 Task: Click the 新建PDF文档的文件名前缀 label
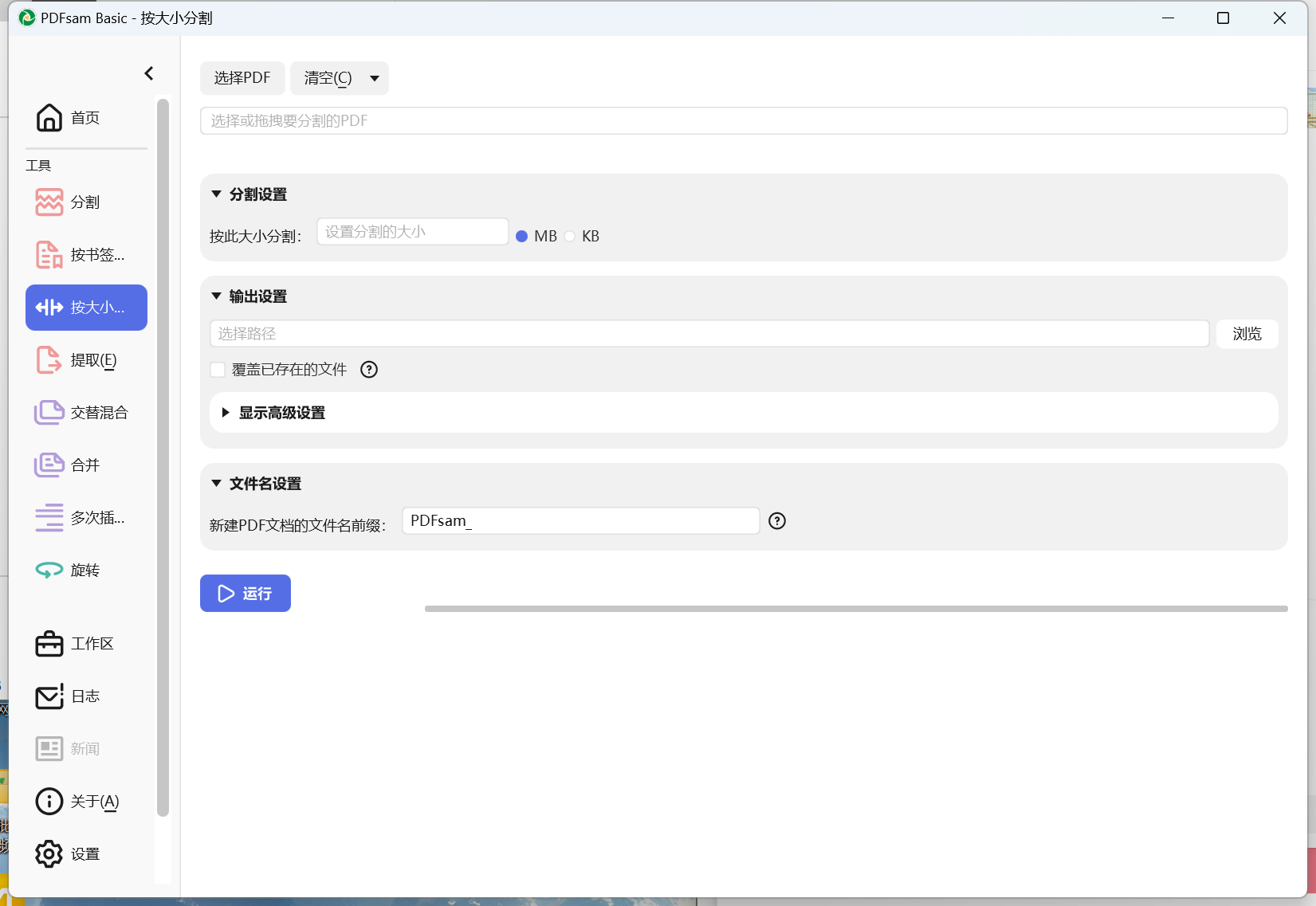[297, 526]
